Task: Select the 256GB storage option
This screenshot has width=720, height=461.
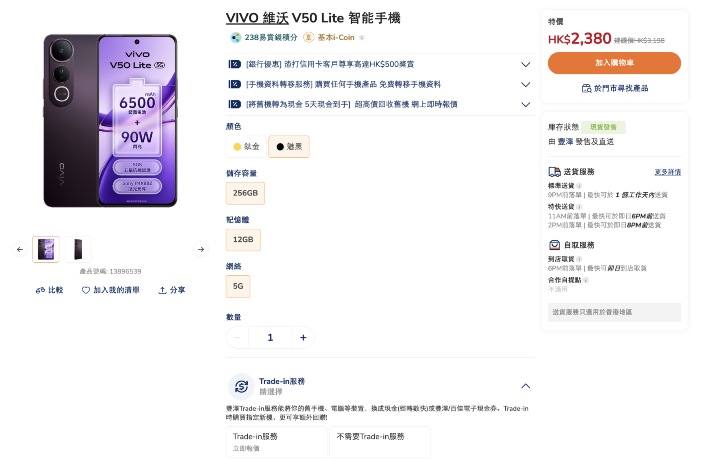Action: tap(245, 193)
